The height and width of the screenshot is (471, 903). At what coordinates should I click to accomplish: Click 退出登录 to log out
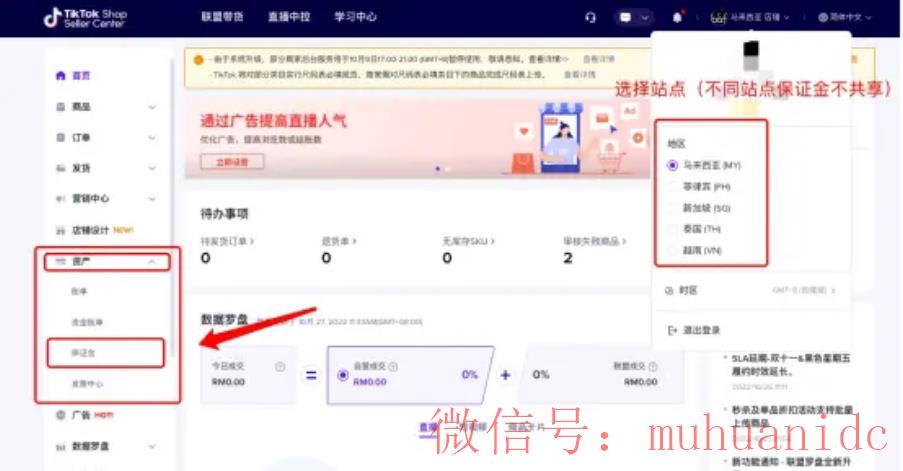pos(701,331)
